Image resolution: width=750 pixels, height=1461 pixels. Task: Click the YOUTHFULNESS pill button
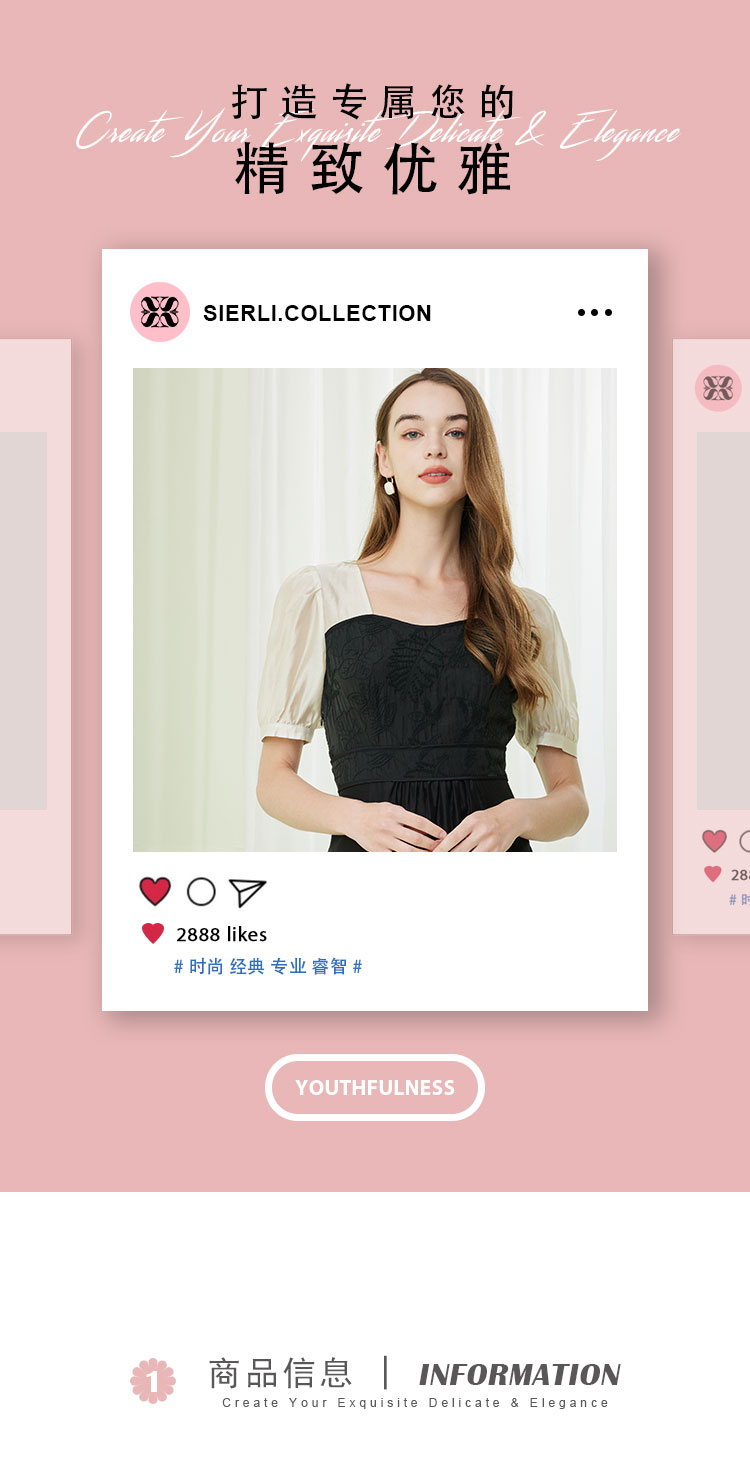click(375, 1087)
